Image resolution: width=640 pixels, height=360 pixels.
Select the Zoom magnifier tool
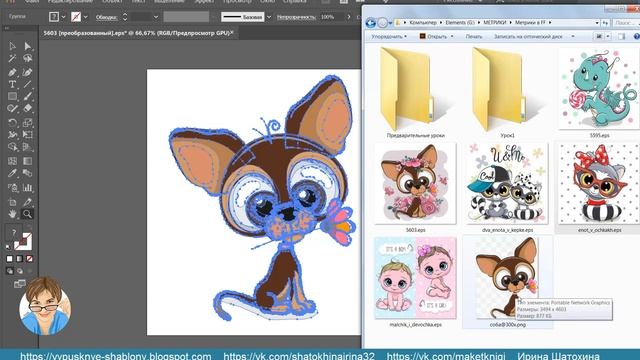click(x=27, y=214)
